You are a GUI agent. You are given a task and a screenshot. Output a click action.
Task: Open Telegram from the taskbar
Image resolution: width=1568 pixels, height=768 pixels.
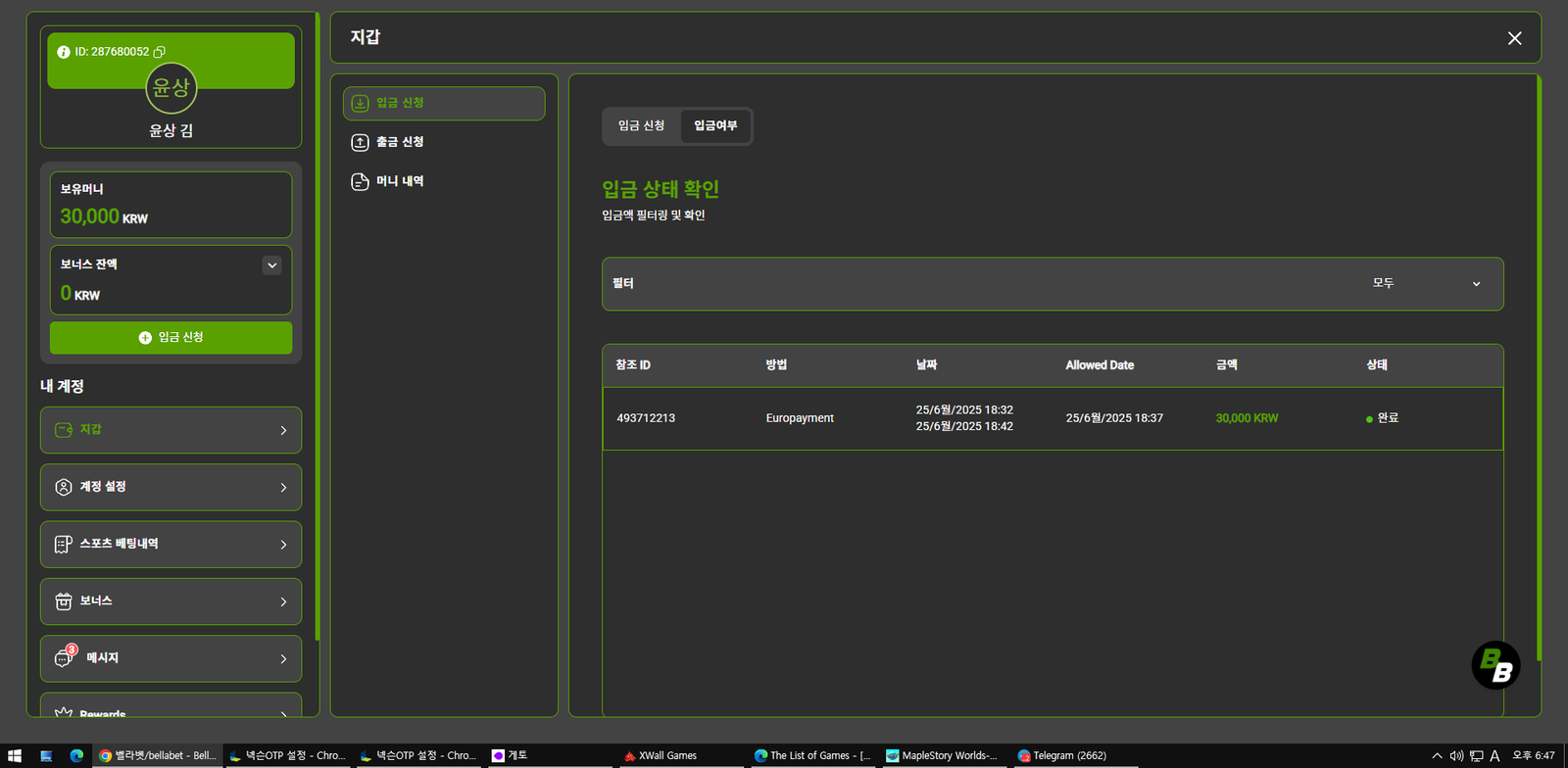point(1068,755)
